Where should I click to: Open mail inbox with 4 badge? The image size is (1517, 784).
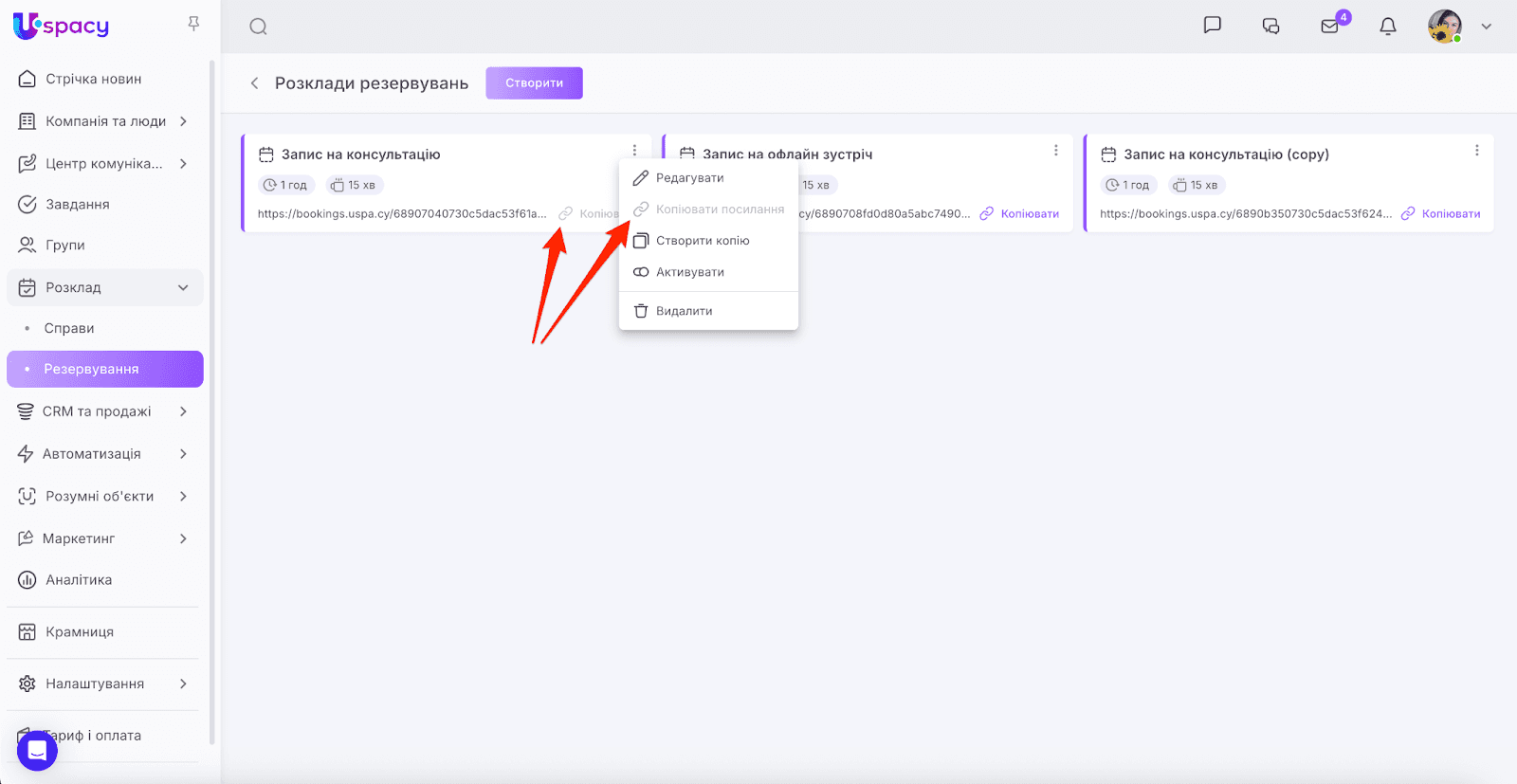[1330, 27]
